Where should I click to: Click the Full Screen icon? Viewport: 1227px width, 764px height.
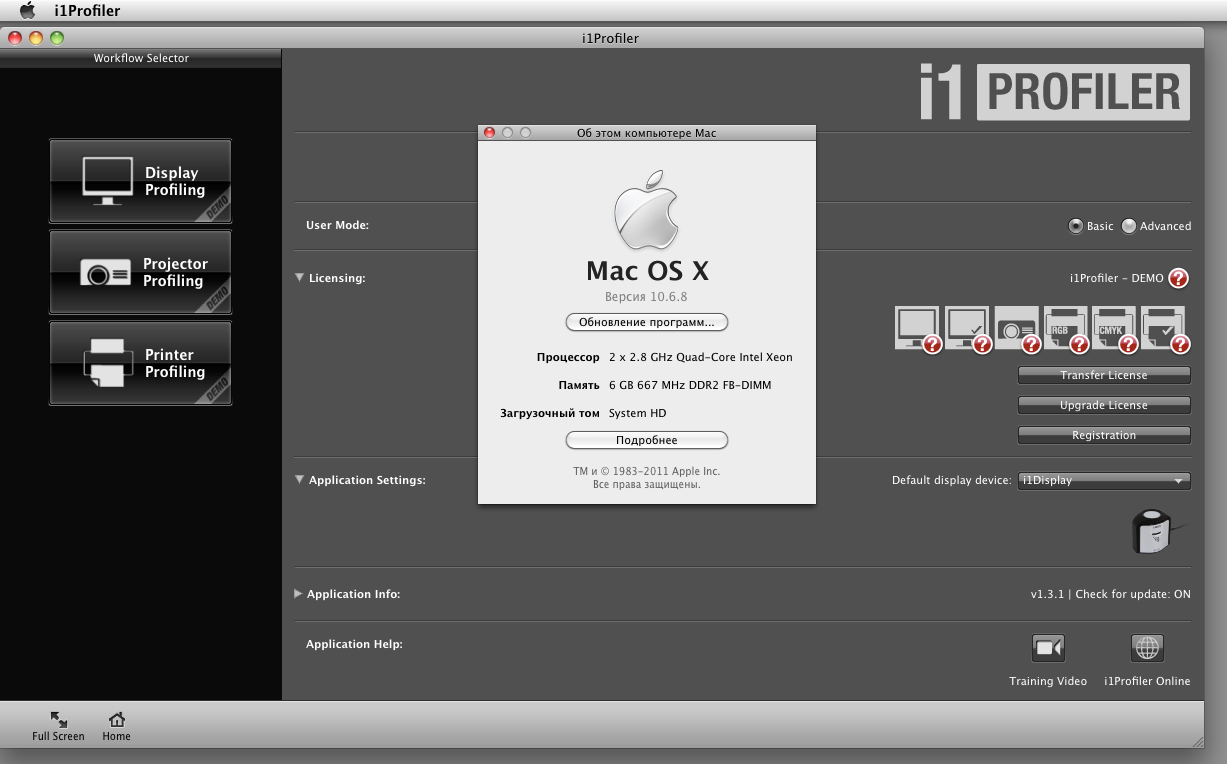coord(58,720)
